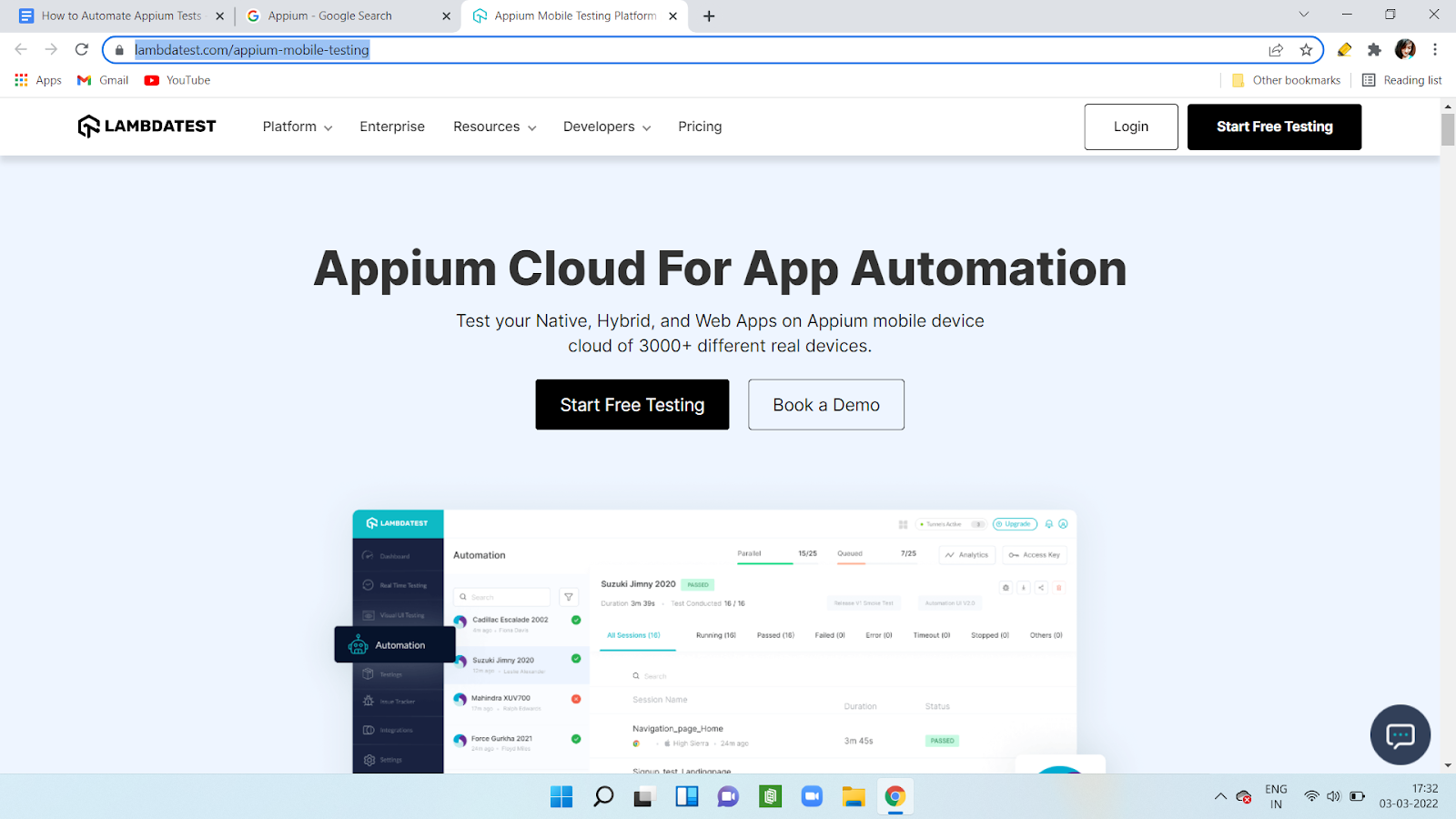View site info via the padlock icon

pos(119,50)
